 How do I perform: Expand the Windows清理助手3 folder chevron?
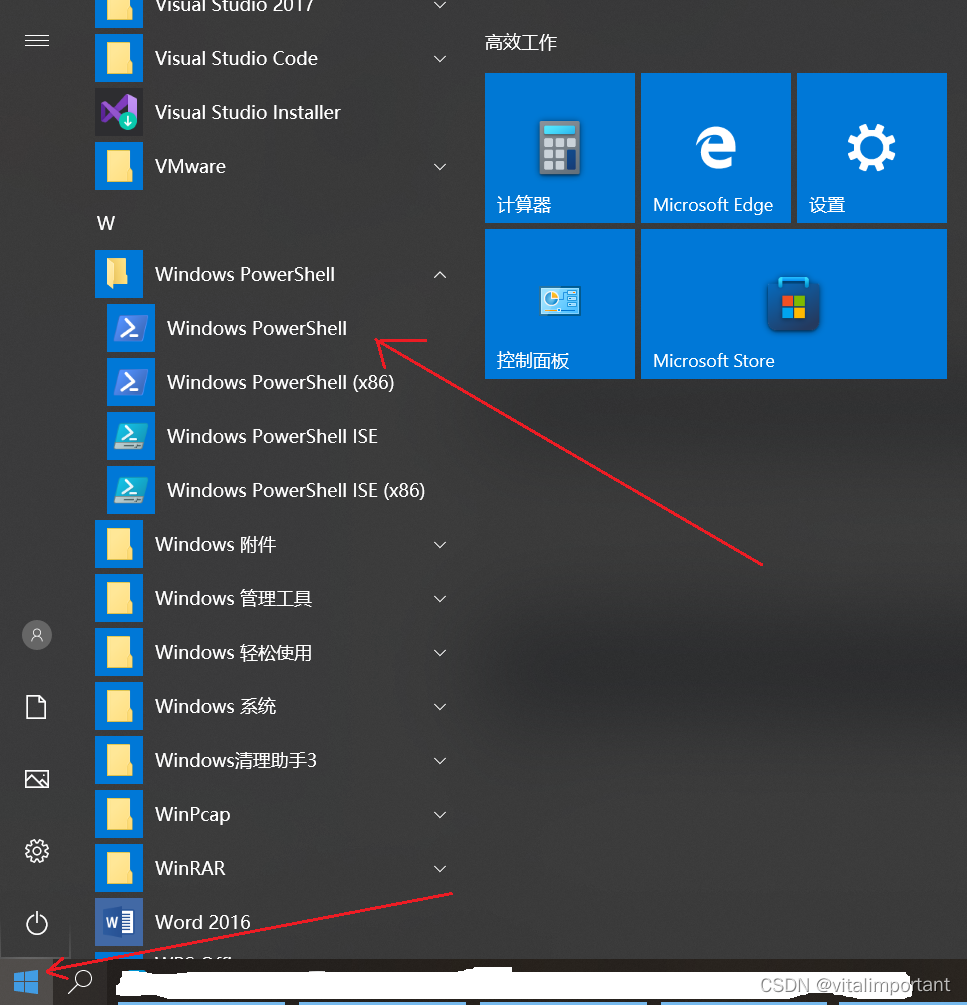coord(440,761)
